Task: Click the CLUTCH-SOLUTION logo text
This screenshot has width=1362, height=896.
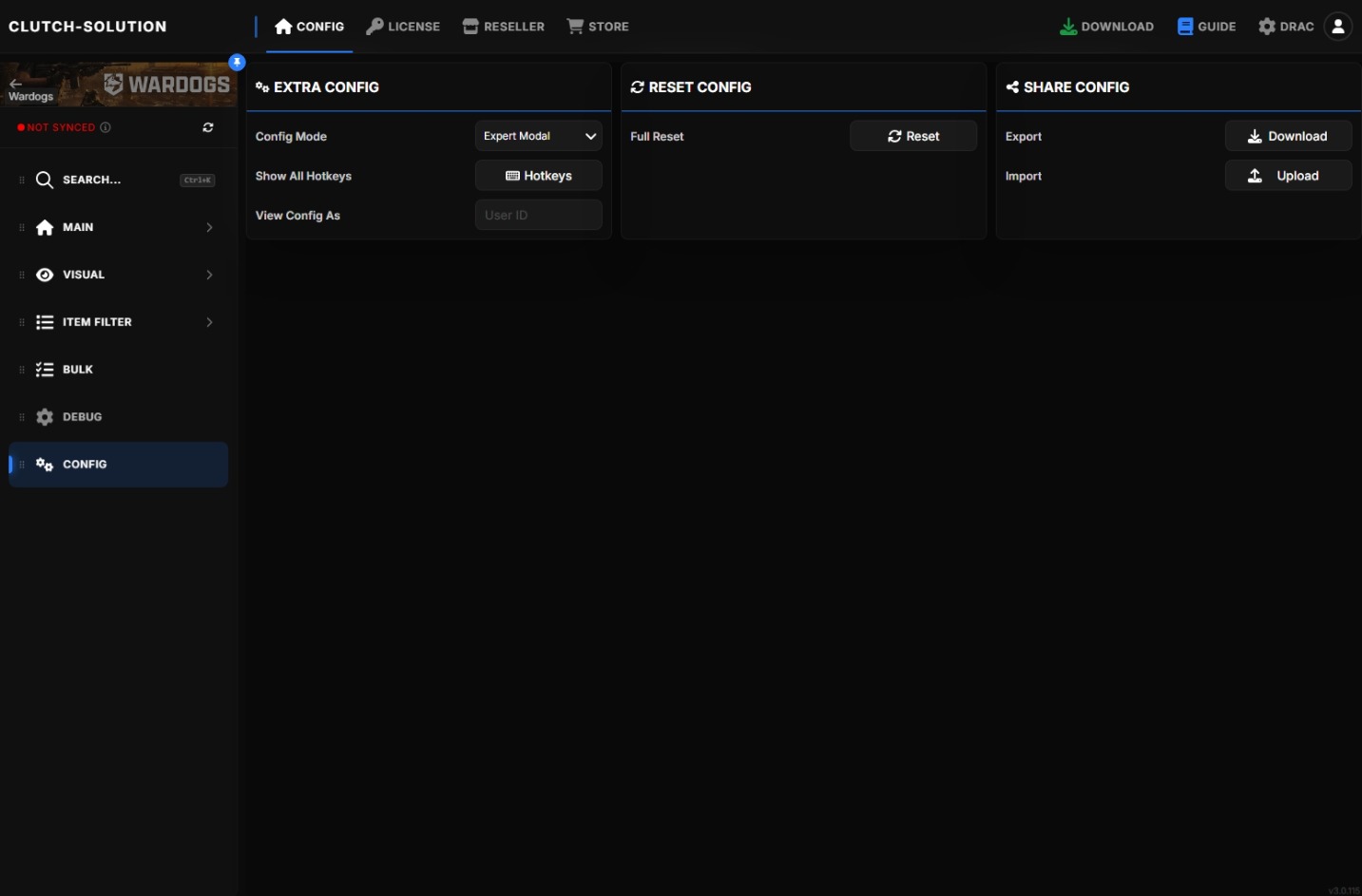Action: coord(87,27)
